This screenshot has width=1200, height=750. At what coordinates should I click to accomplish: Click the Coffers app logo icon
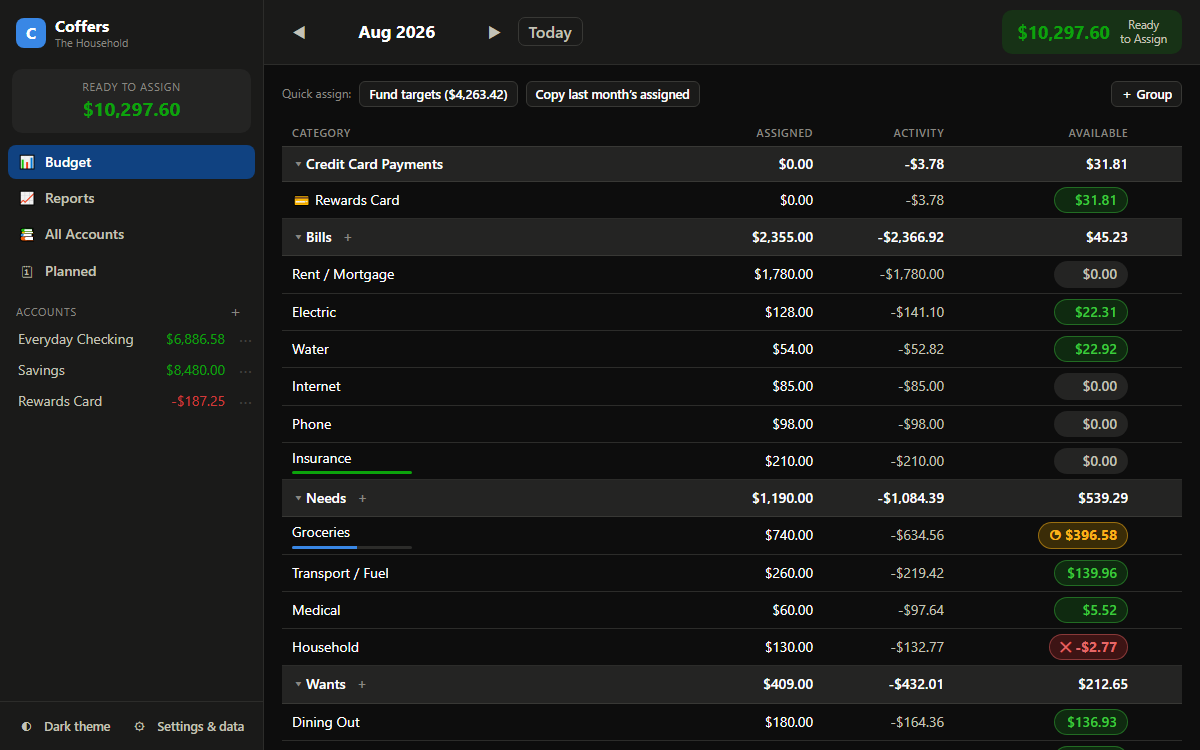click(x=31, y=33)
